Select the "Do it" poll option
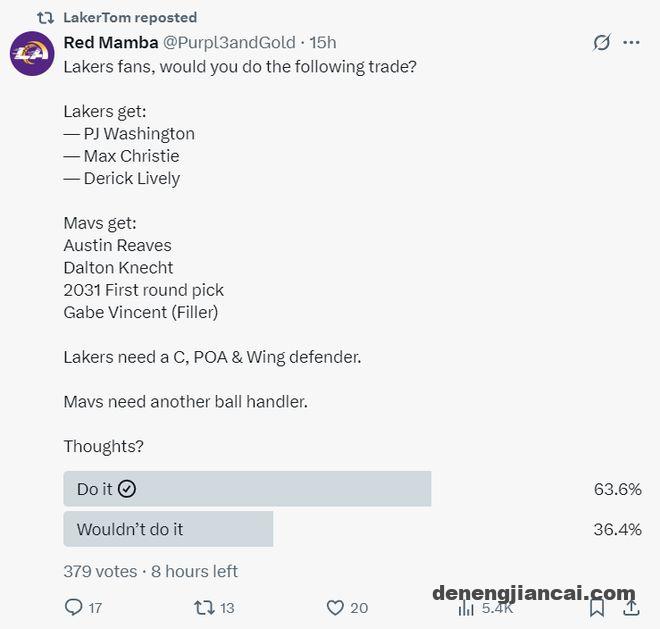 (x=247, y=489)
